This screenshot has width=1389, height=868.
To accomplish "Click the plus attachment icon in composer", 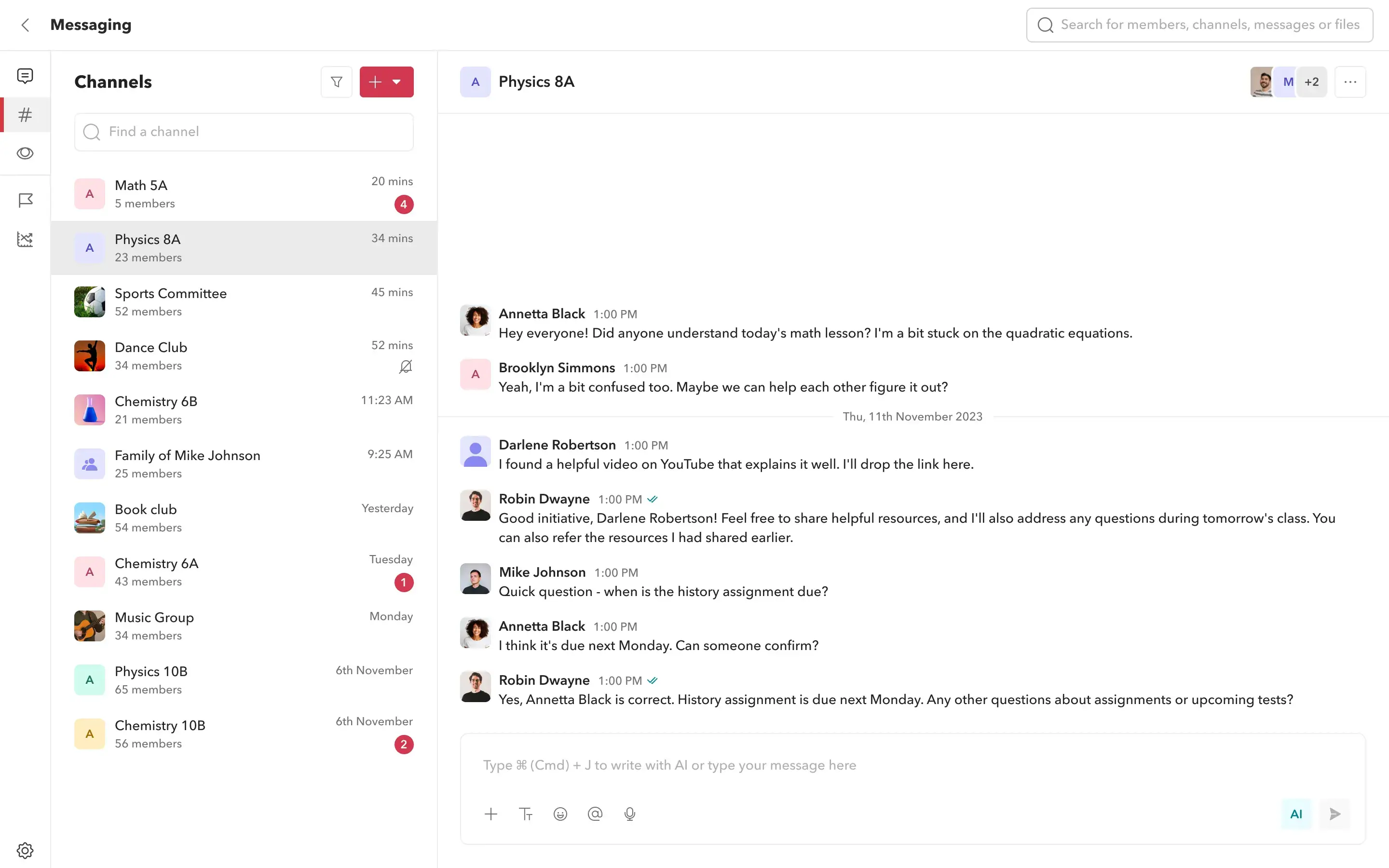I will (x=491, y=814).
